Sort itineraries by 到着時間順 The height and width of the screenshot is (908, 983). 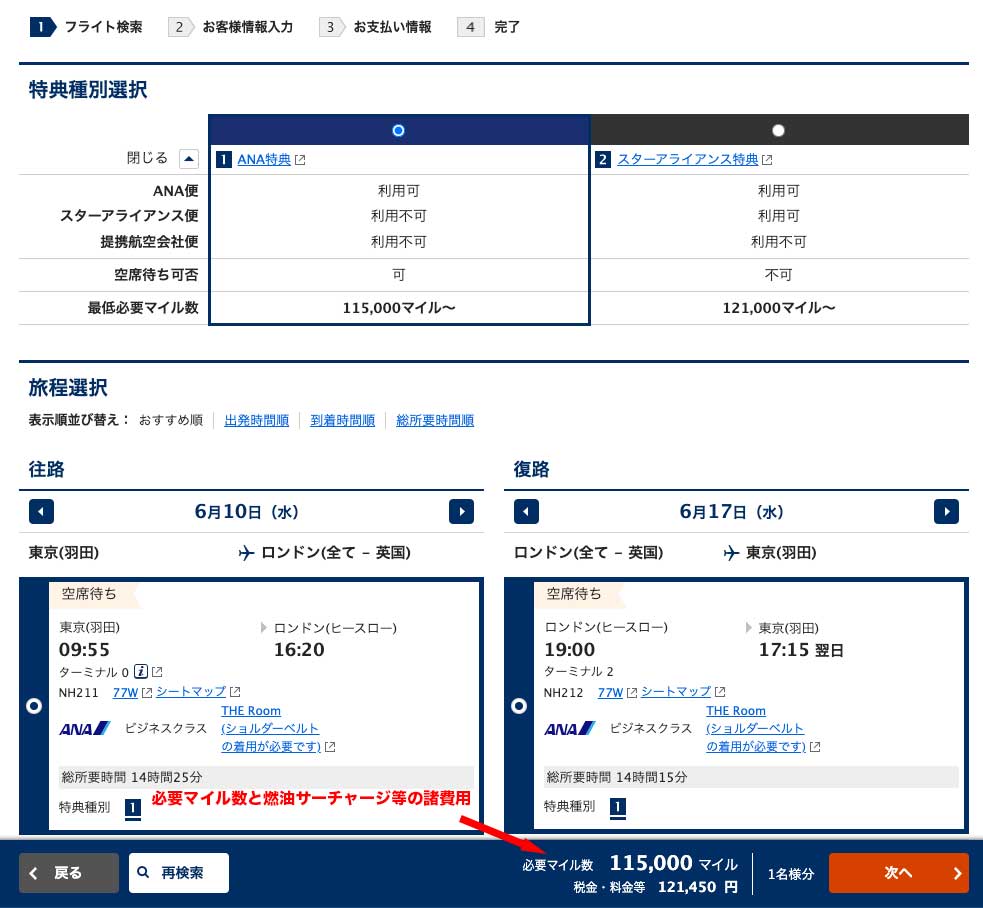(342, 421)
